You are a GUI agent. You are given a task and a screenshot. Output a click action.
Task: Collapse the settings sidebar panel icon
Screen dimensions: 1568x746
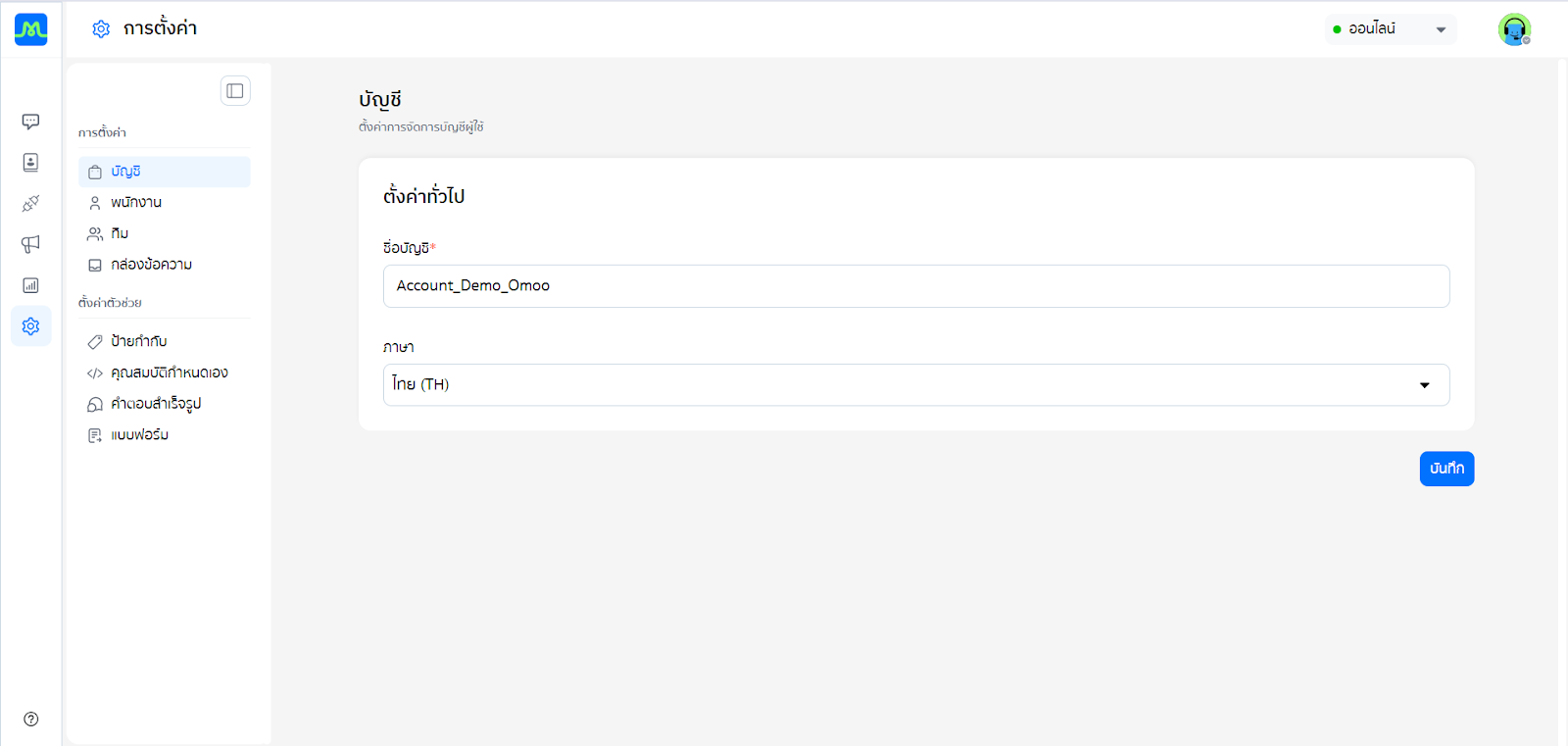click(235, 91)
